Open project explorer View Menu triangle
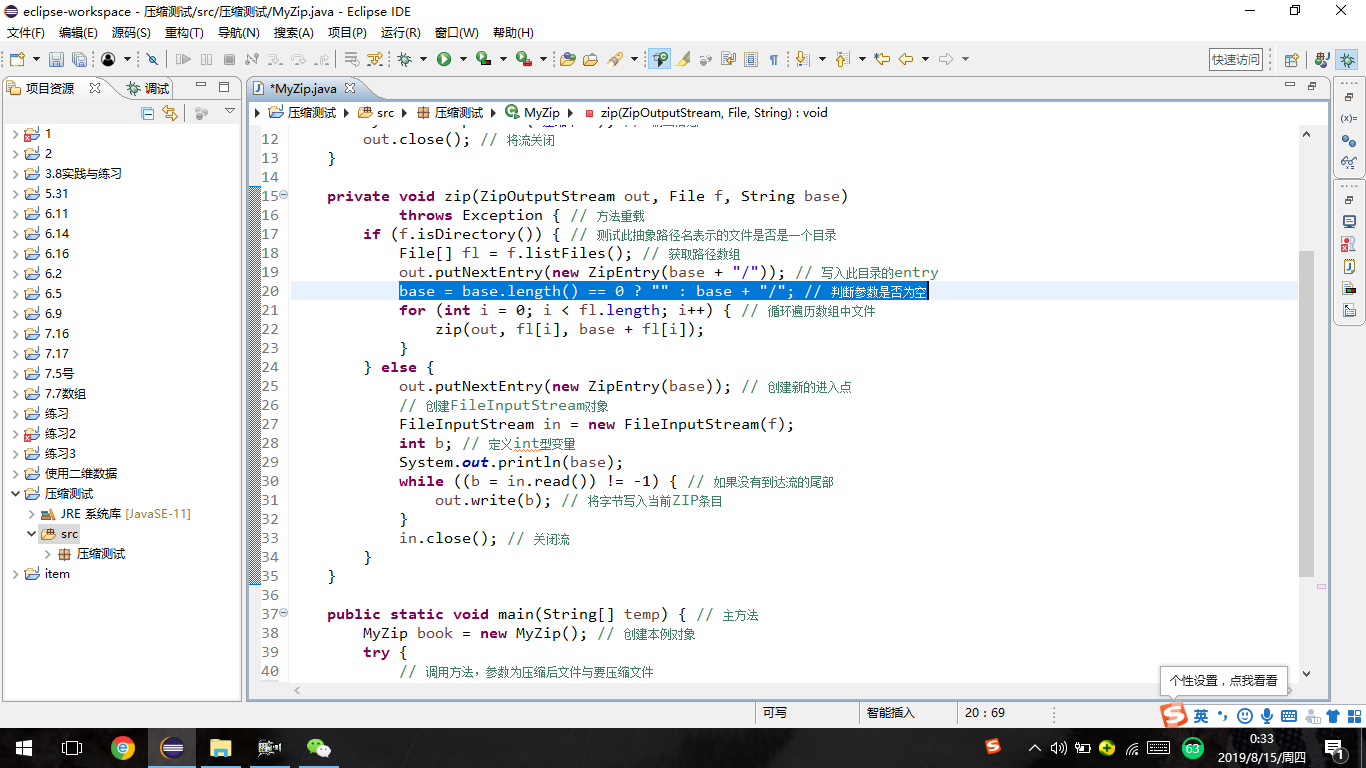 point(230,112)
